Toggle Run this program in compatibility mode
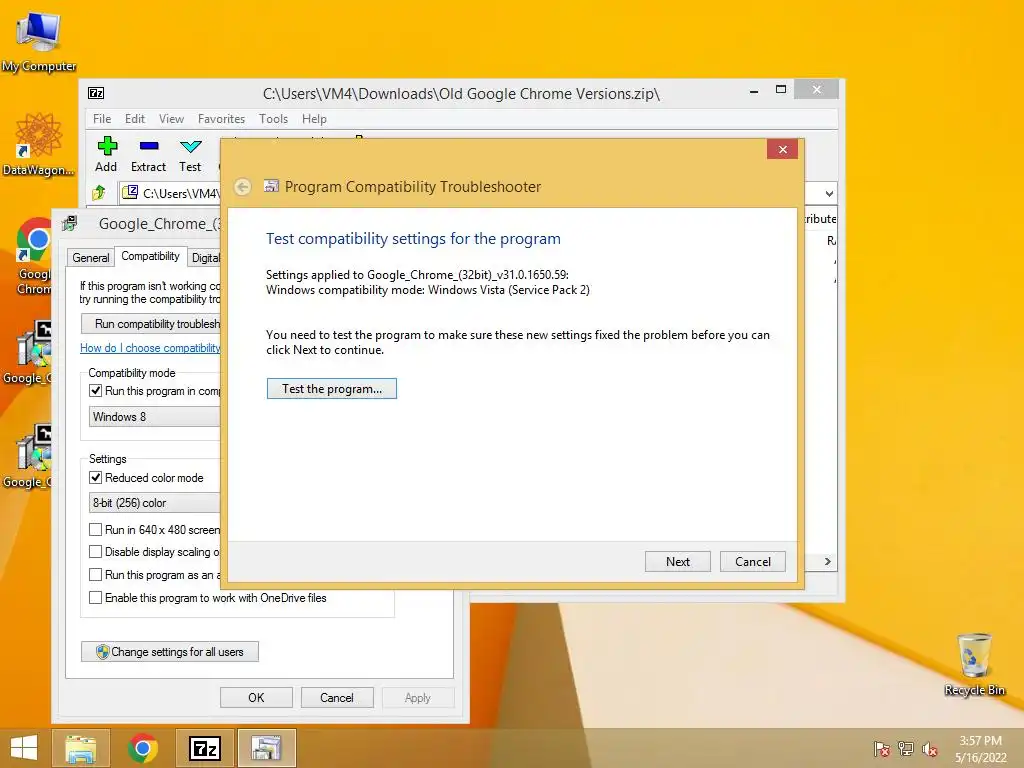This screenshot has height=768, width=1024. [95, 391]
